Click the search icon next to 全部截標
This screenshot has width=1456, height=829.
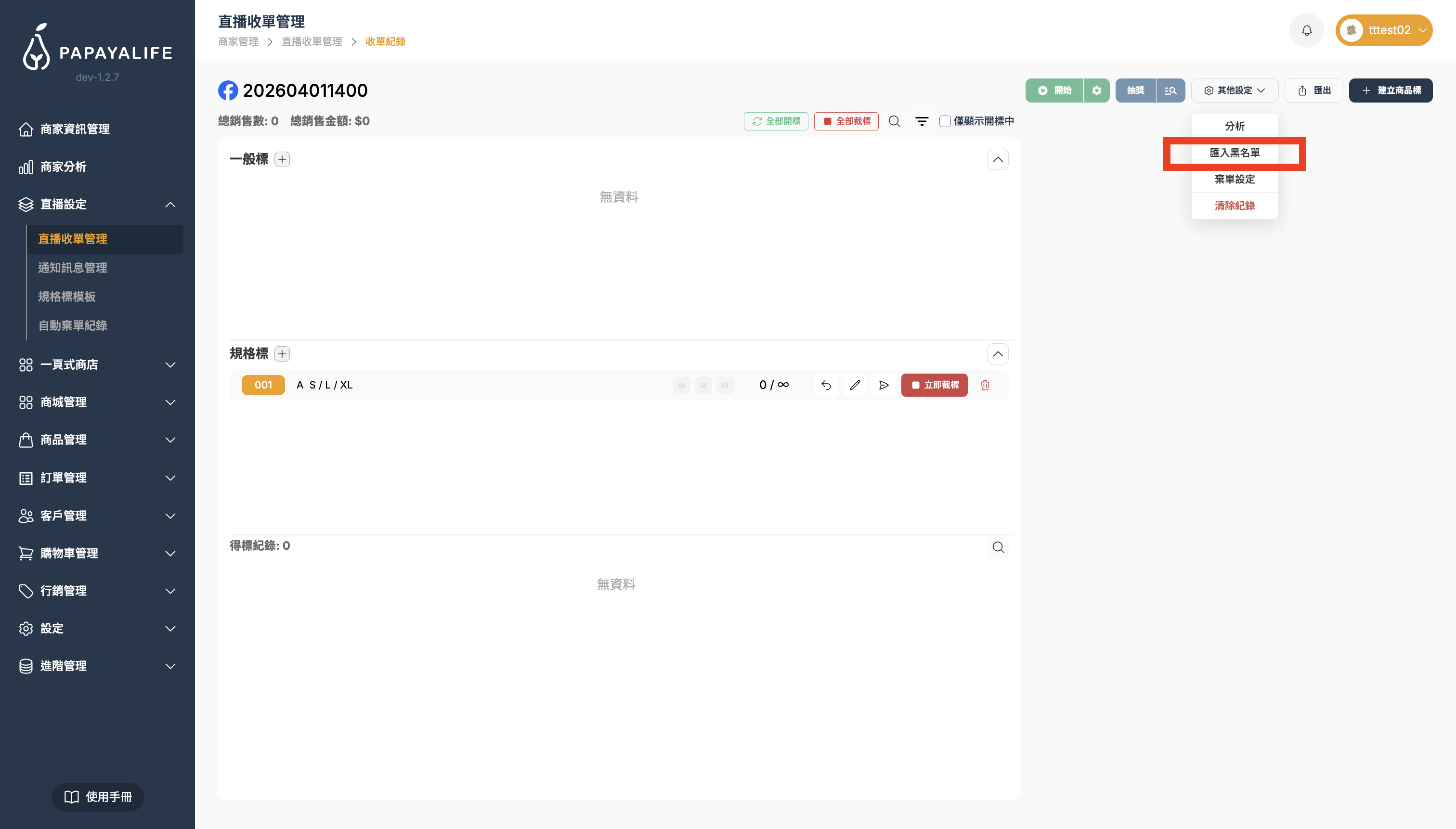pyautogui.click(x=894, y=121)
